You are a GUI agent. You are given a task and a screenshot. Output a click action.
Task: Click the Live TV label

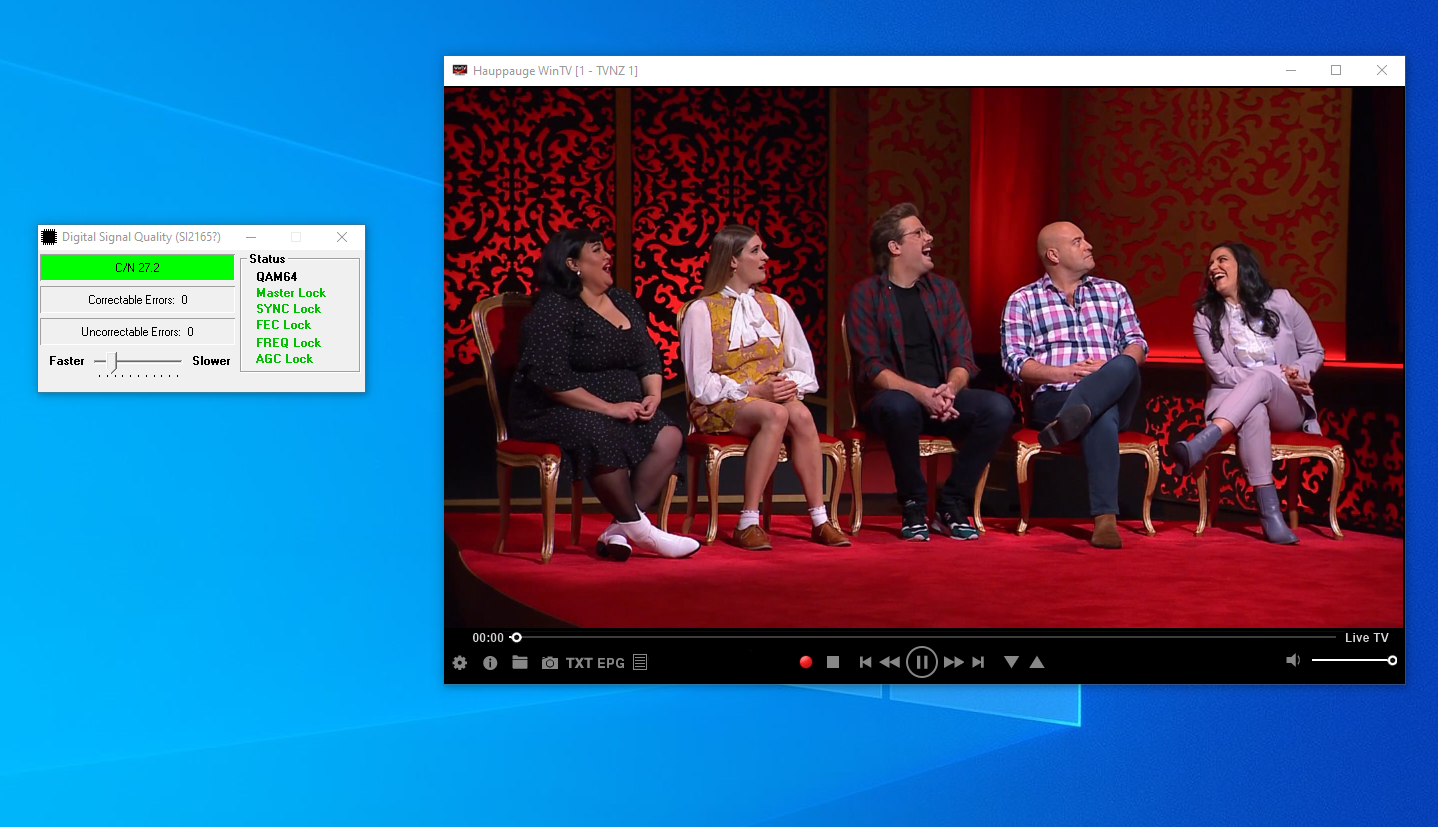coord(1367,638)
